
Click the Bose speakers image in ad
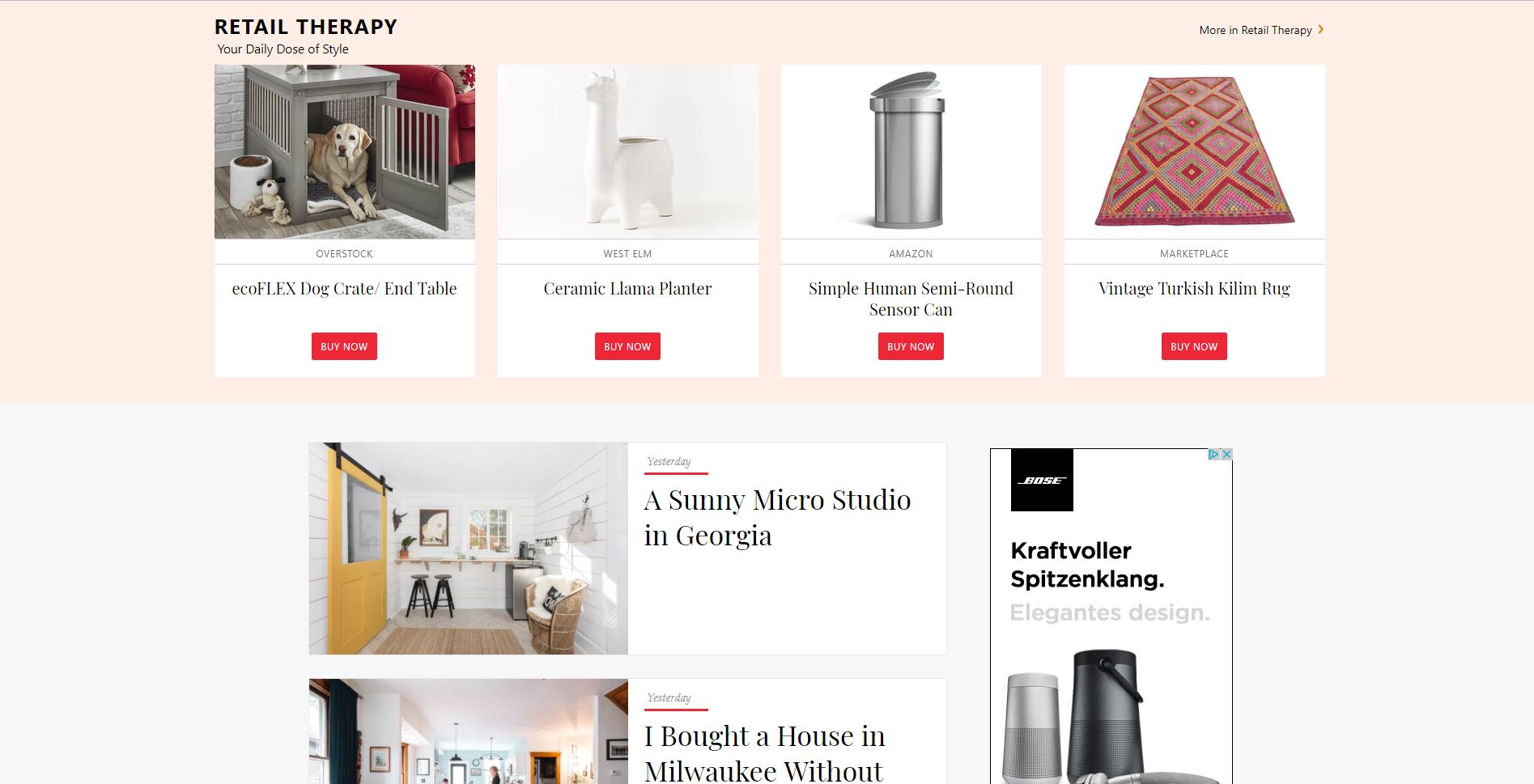tap(1111, 716)
